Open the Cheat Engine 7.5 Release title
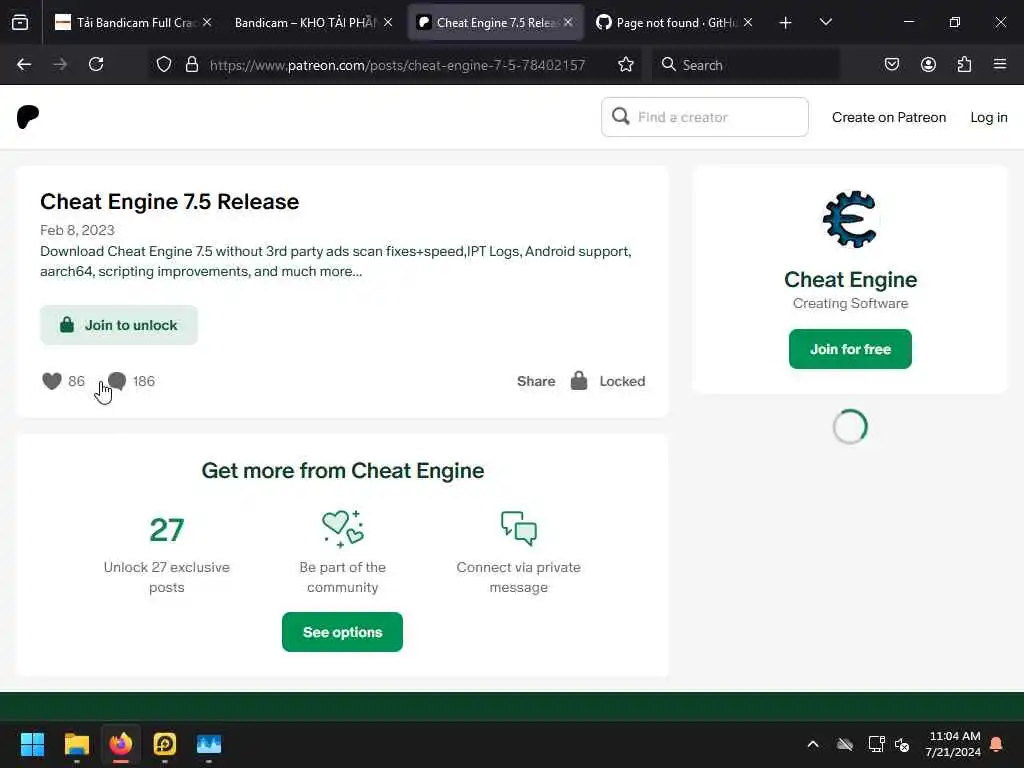 click(x=170, y=202)
